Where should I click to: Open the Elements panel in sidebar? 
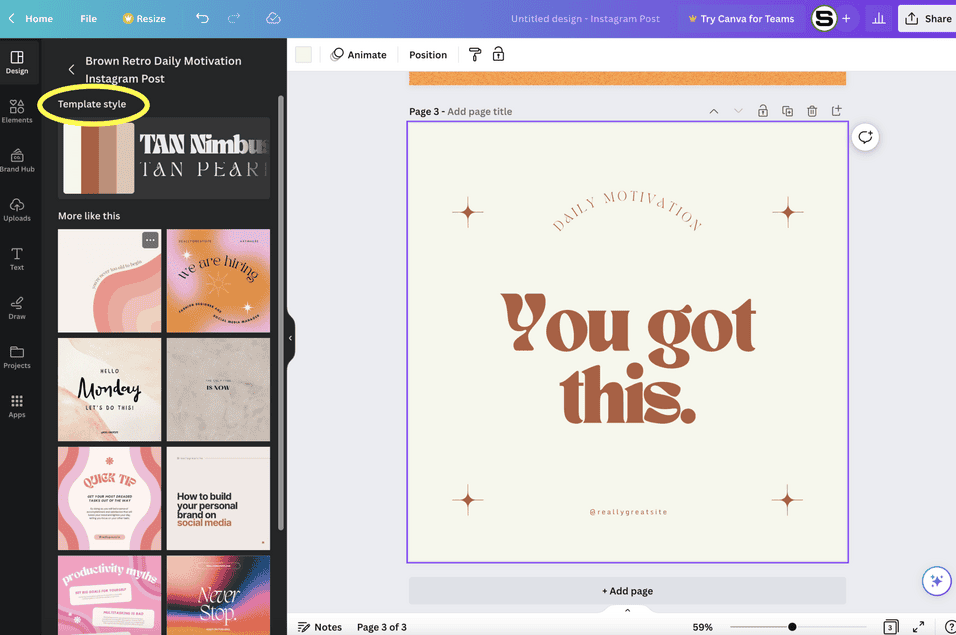[x=17, y=111]
